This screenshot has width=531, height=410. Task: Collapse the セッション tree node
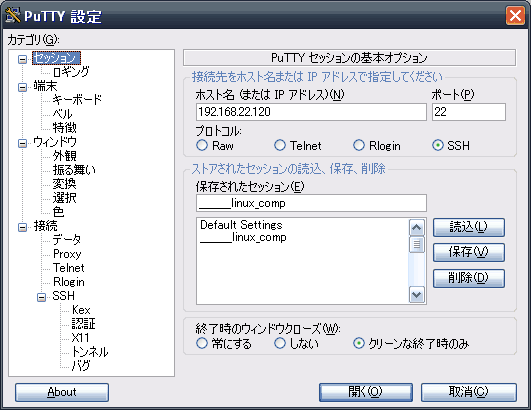(22, 60)
